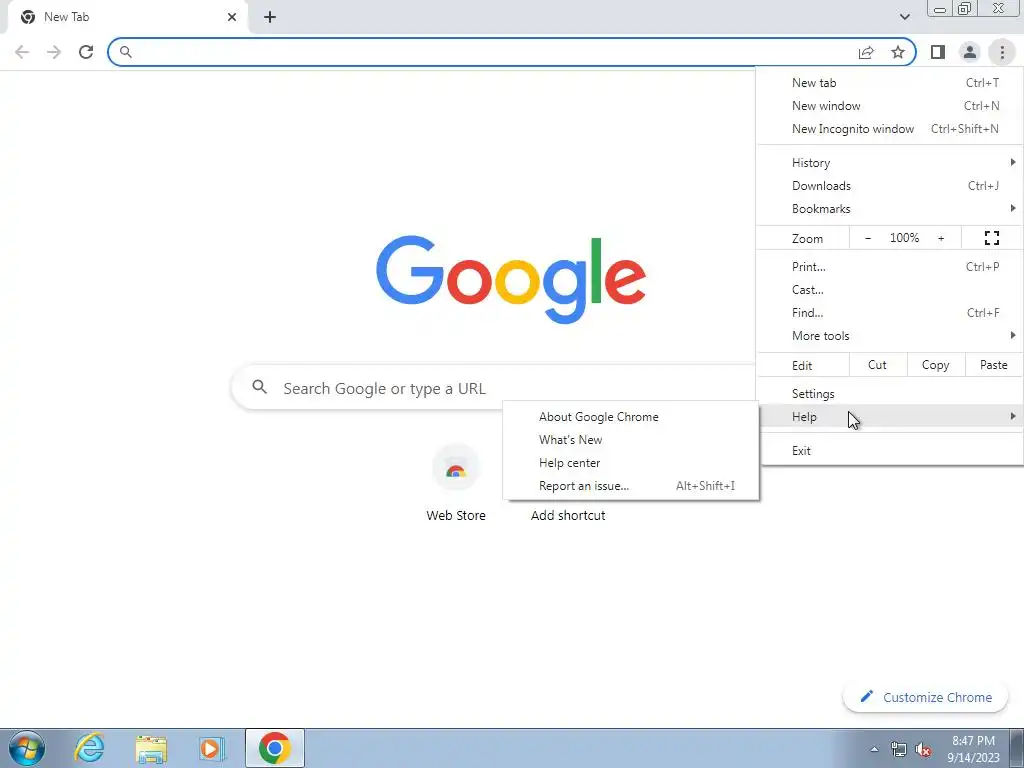This screenshot has height=768, width=1024.
Task: Select New tab in the menu
Action: [890, 83]
